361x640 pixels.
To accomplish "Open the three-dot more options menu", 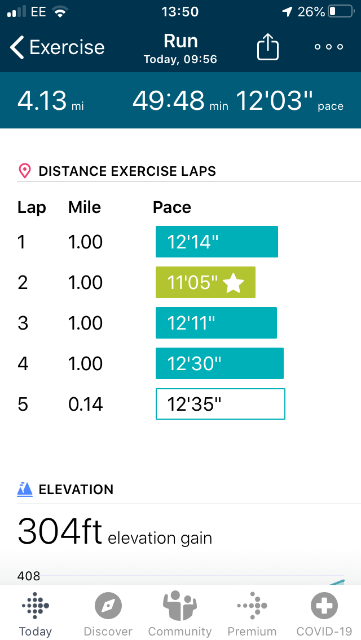I will [x=329, y=47].
